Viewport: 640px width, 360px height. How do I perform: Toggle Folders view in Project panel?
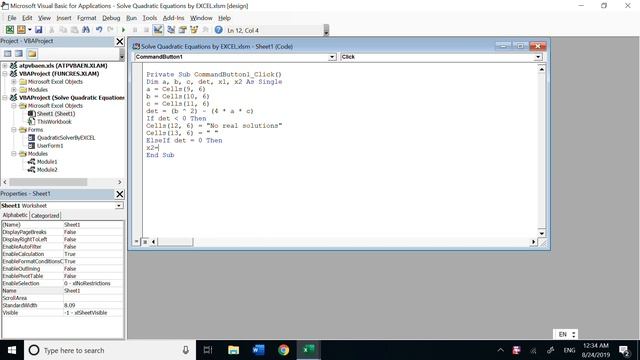pyautogui.click(x=32, y=53)
